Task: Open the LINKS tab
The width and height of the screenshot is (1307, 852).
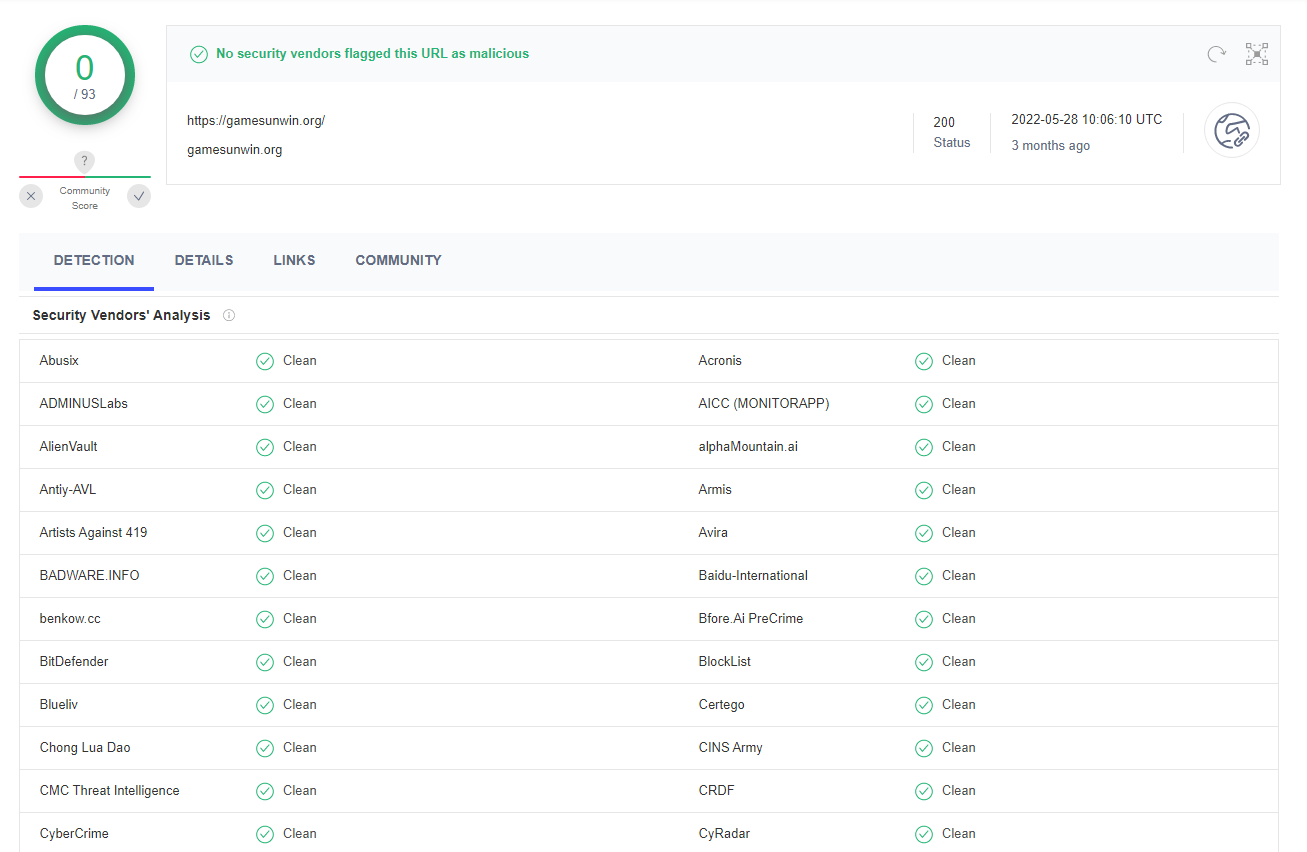Action: click(294, 260)
